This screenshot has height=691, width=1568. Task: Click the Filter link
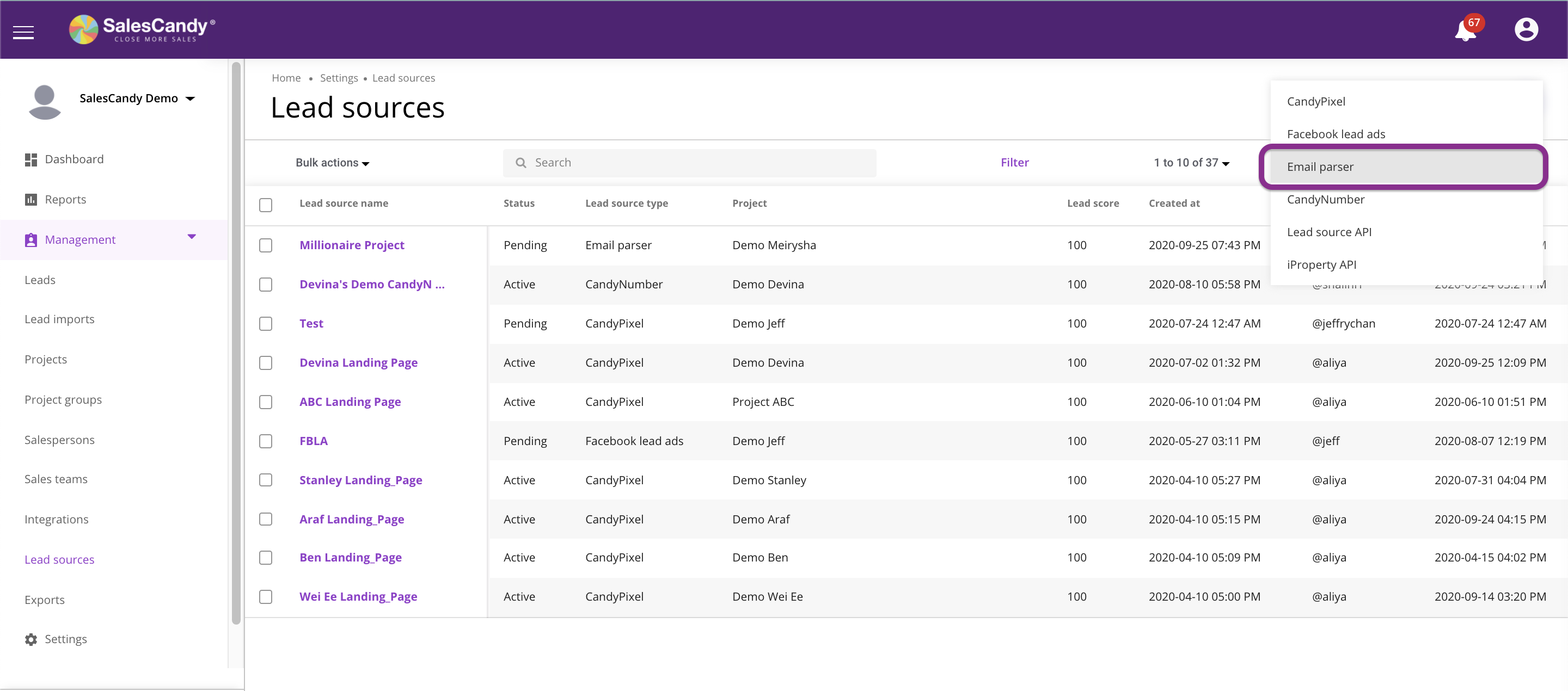1014,162
